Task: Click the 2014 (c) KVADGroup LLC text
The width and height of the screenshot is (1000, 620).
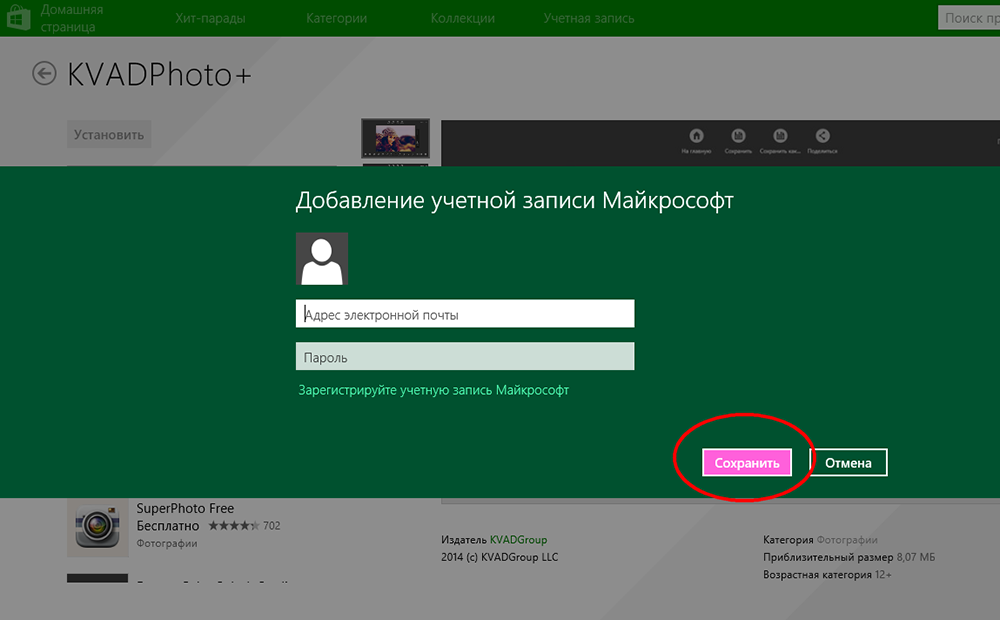Action: click(x=499, y=557)
